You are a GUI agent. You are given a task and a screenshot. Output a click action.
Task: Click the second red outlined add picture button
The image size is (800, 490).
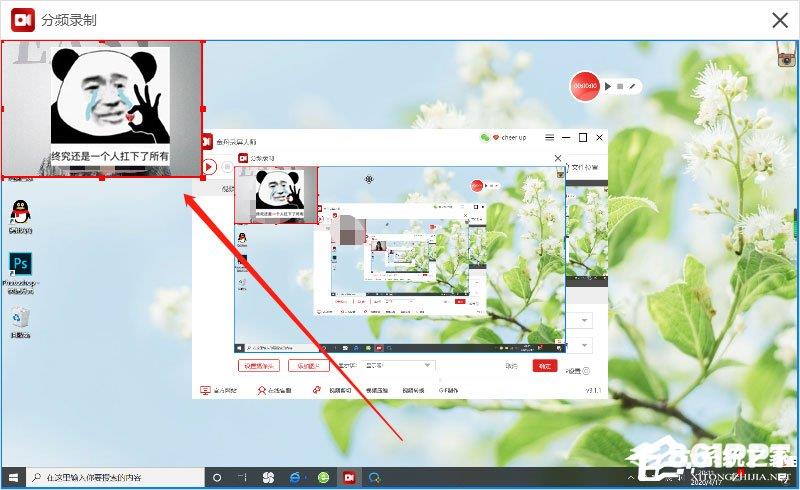(308, 366)
